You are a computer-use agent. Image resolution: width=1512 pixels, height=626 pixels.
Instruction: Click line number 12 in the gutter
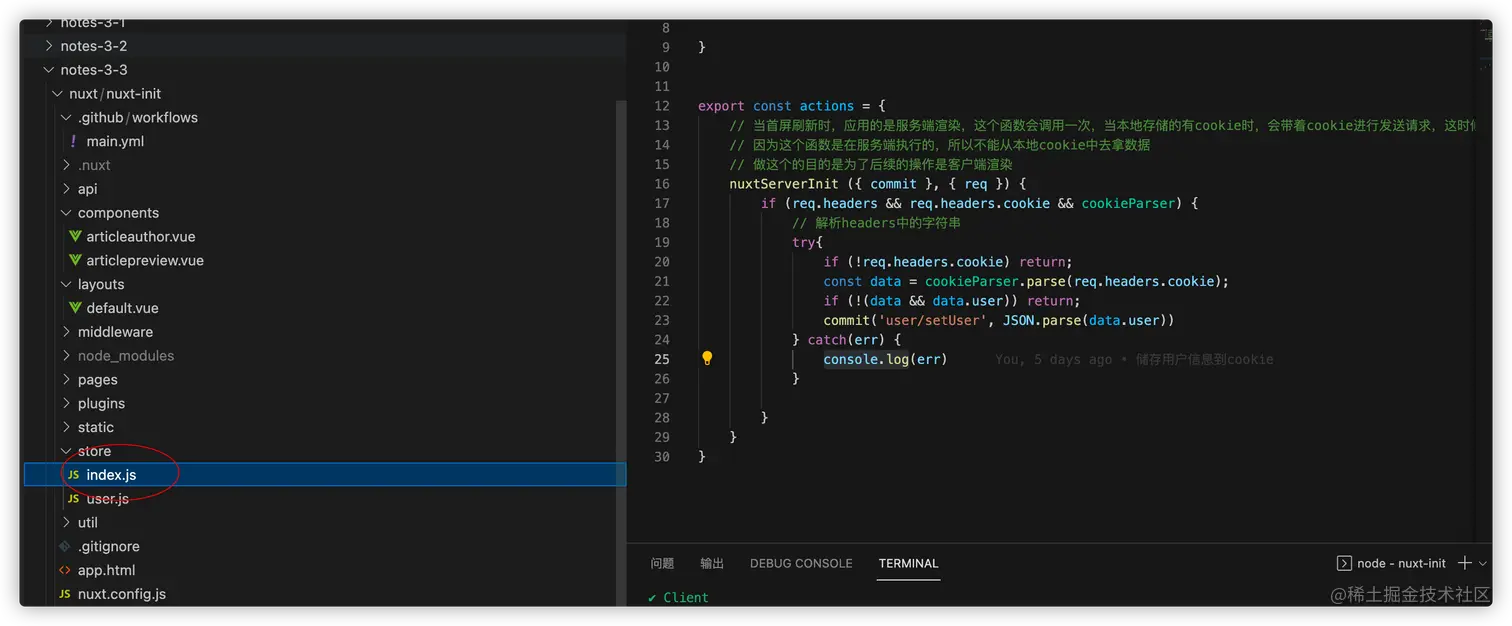(x=661, y=106)
